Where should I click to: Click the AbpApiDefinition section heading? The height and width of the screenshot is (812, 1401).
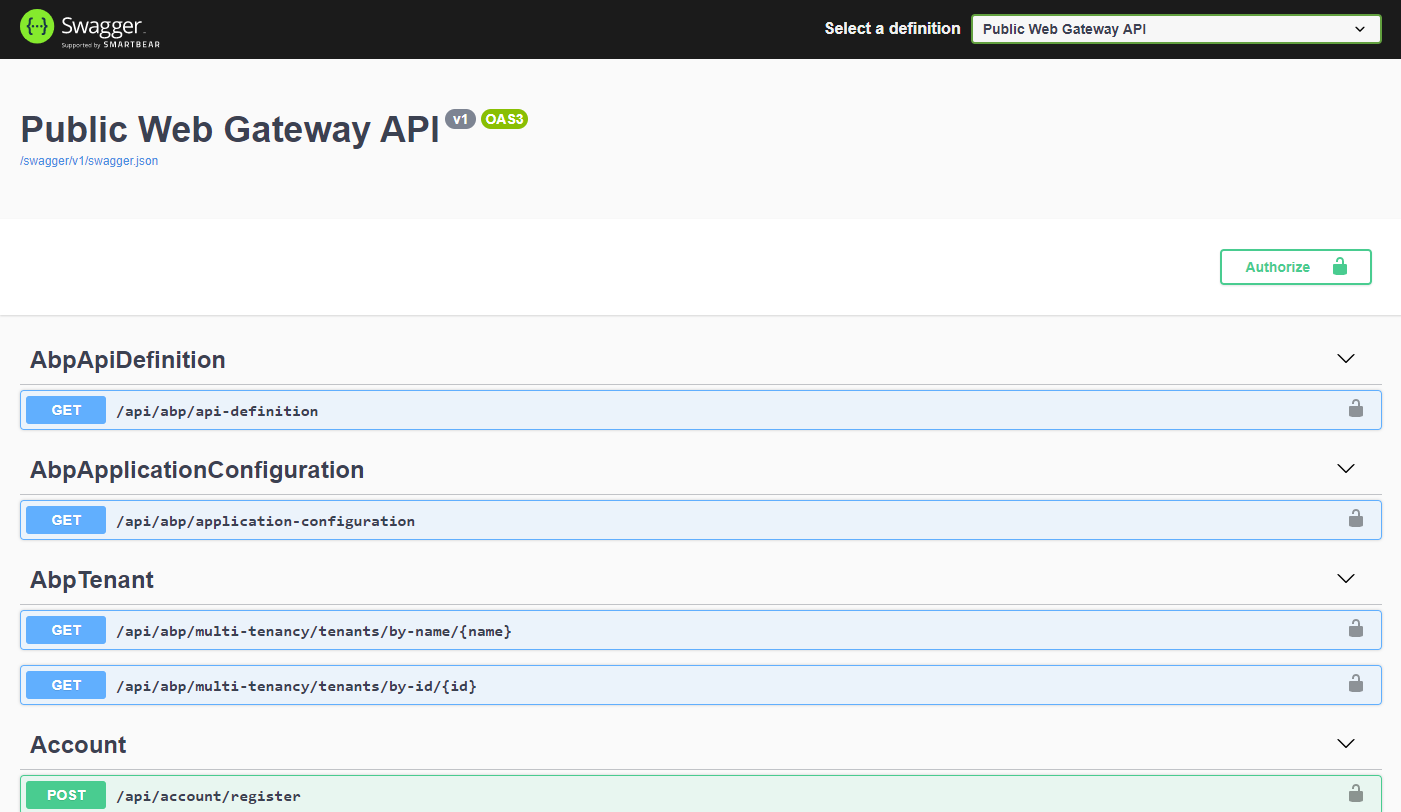[x=128, y=360]
